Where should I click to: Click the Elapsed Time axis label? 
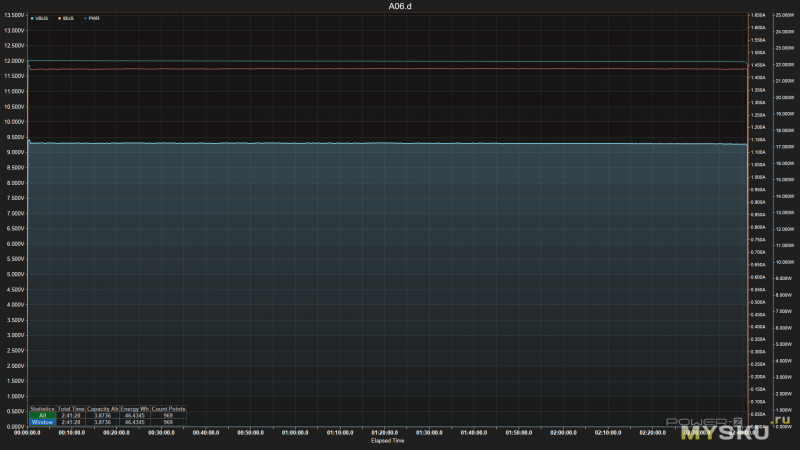tap(388, 440)
